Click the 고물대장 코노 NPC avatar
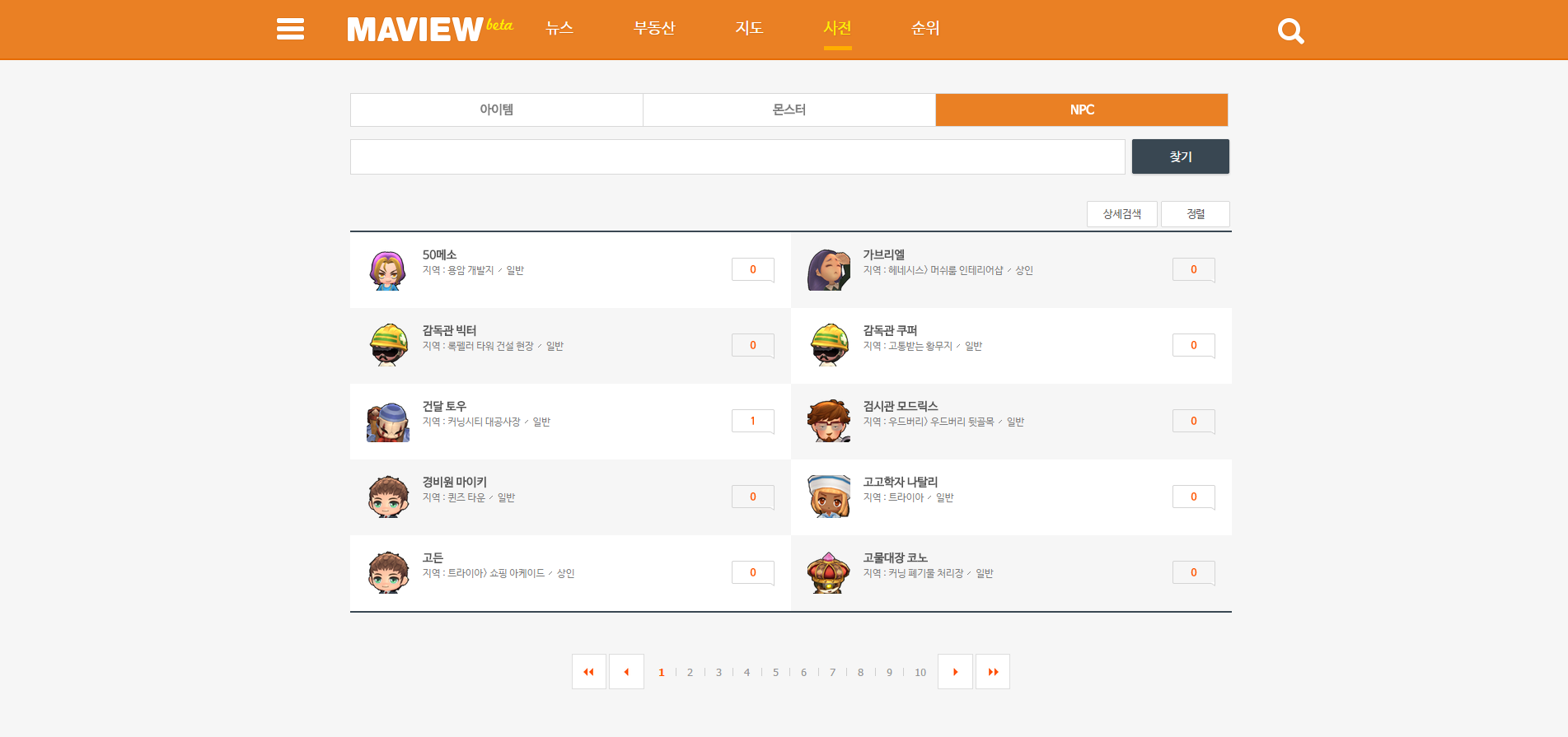 tap(828, 573)
